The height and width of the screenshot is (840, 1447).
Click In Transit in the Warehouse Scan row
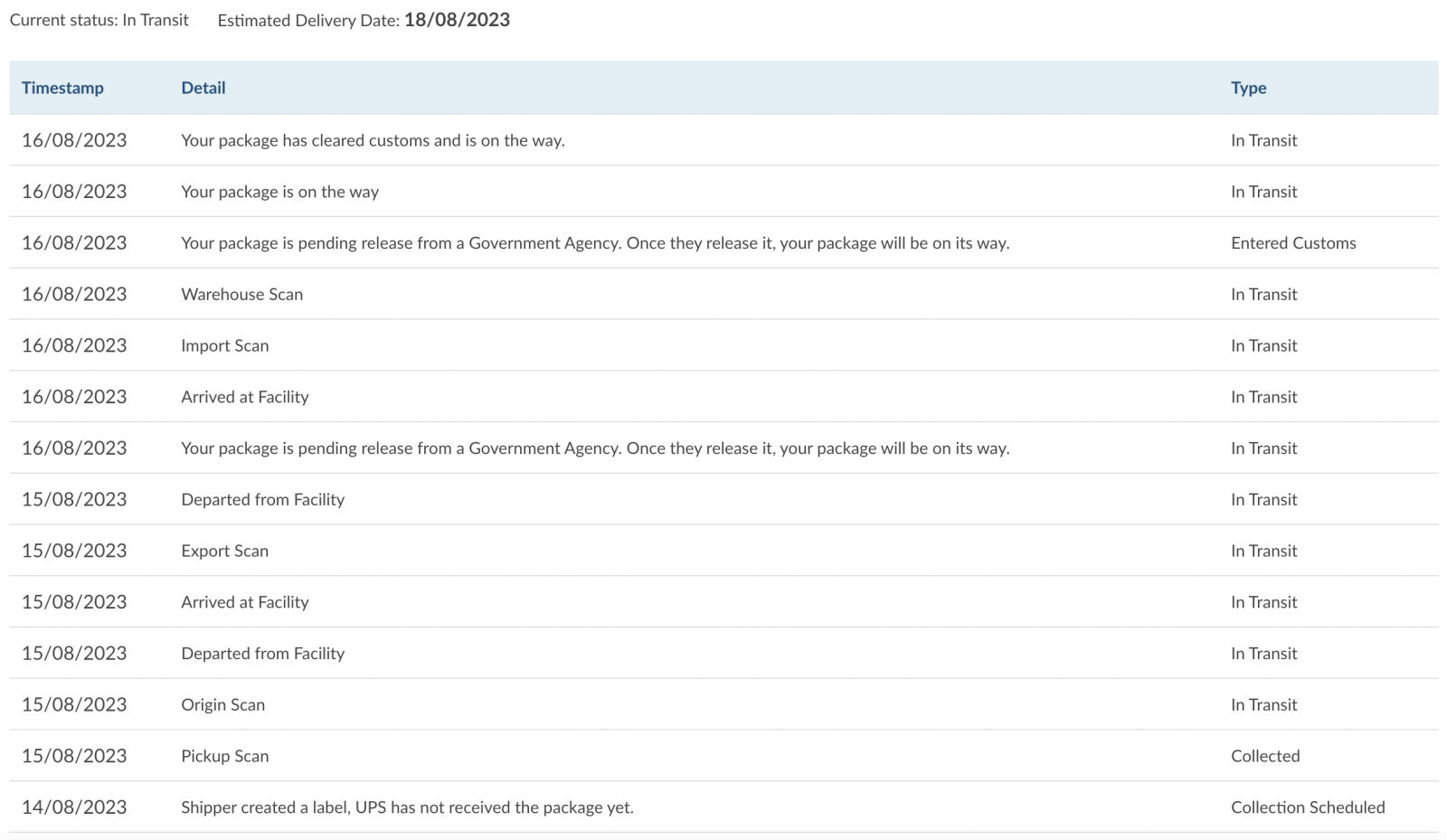click(1263, 294)
